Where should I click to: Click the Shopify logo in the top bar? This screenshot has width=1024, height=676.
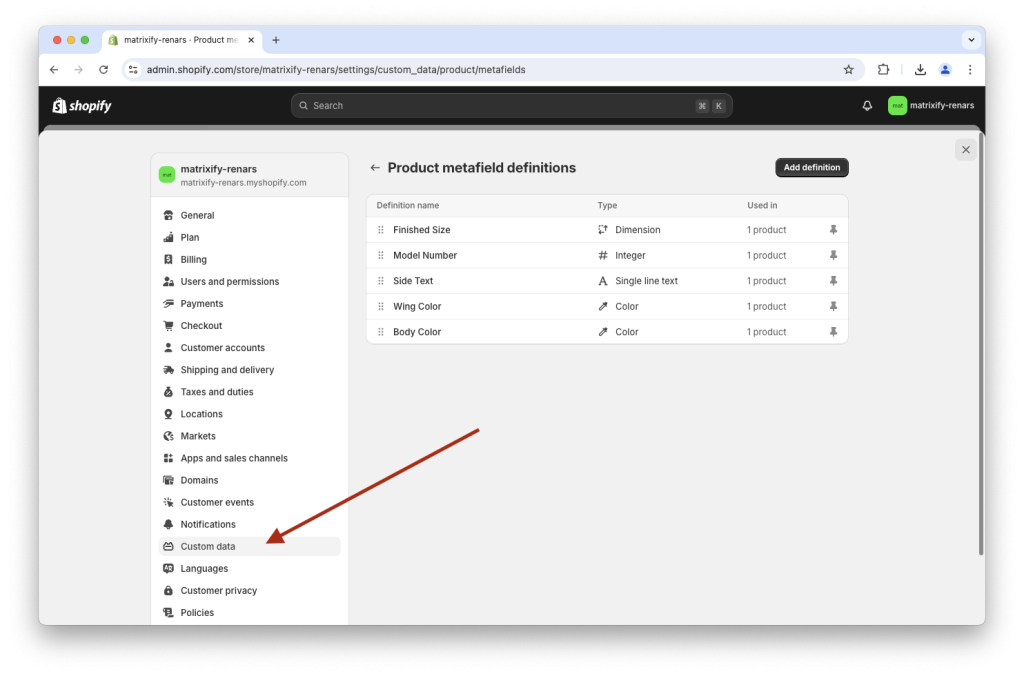point(81,105)
